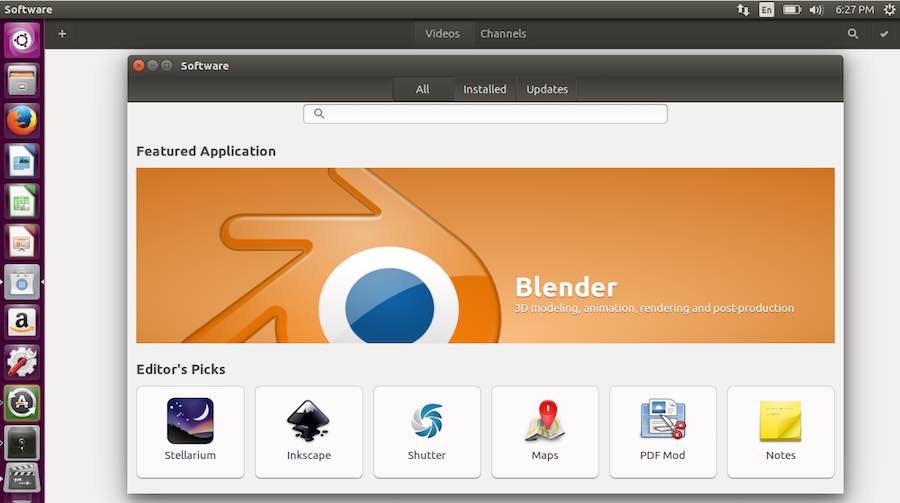Expand the En keyboard layout indicator
The height and width of the screenshot is (503, 900).
point(766,9)
